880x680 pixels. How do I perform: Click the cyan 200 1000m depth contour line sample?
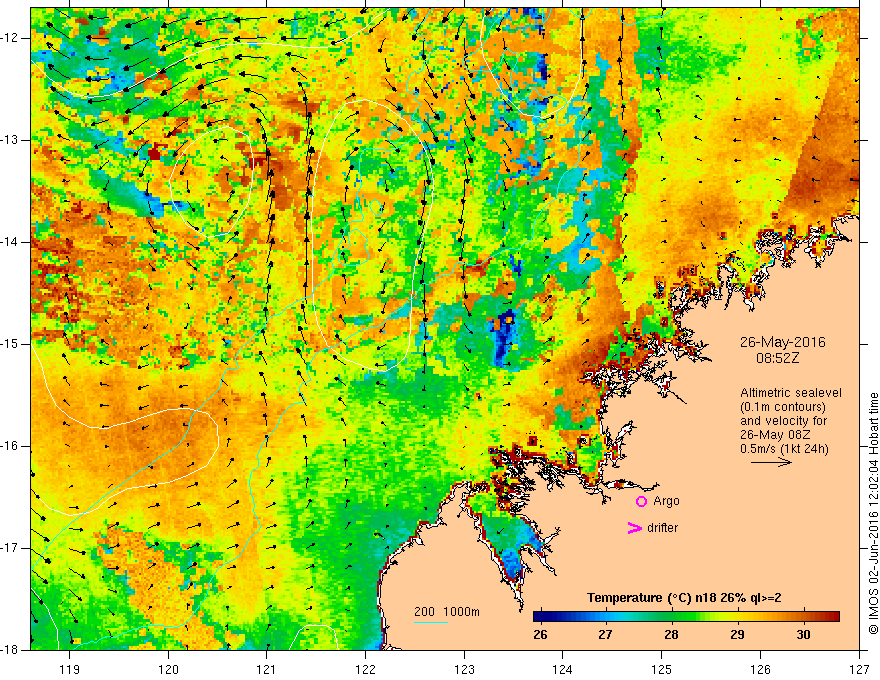click(x=430, y=622)
